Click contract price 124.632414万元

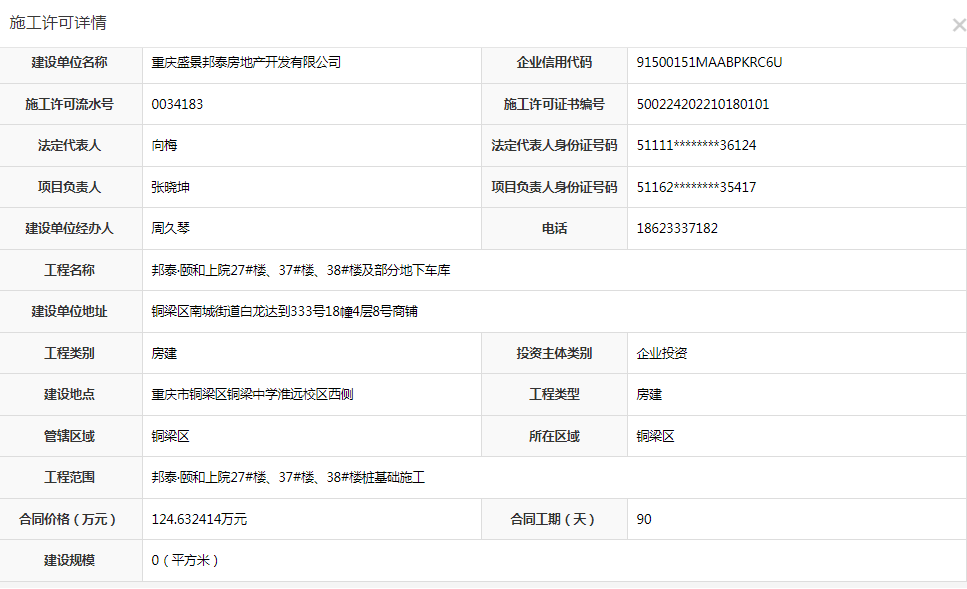tap(199, 519)
